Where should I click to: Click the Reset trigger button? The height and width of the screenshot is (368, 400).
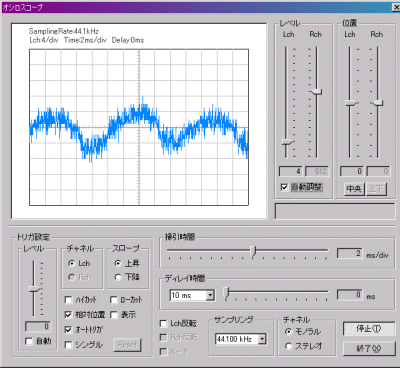coord(127,345)
